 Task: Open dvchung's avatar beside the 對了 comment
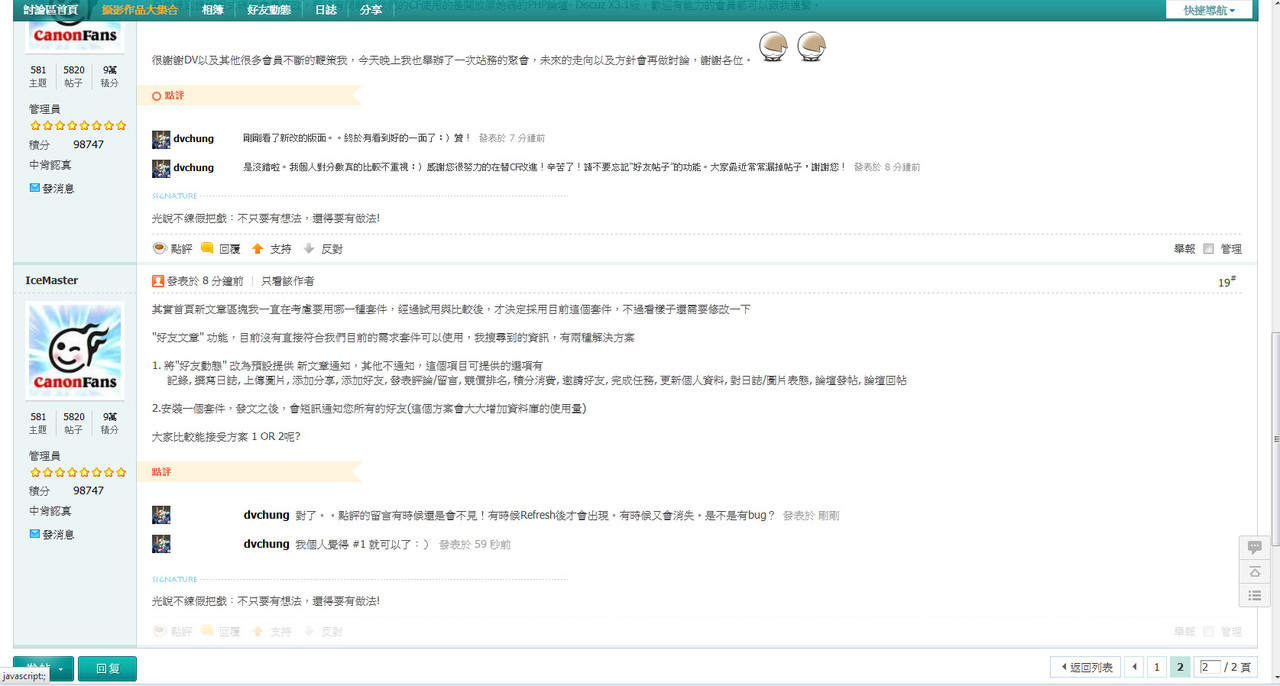161,515
